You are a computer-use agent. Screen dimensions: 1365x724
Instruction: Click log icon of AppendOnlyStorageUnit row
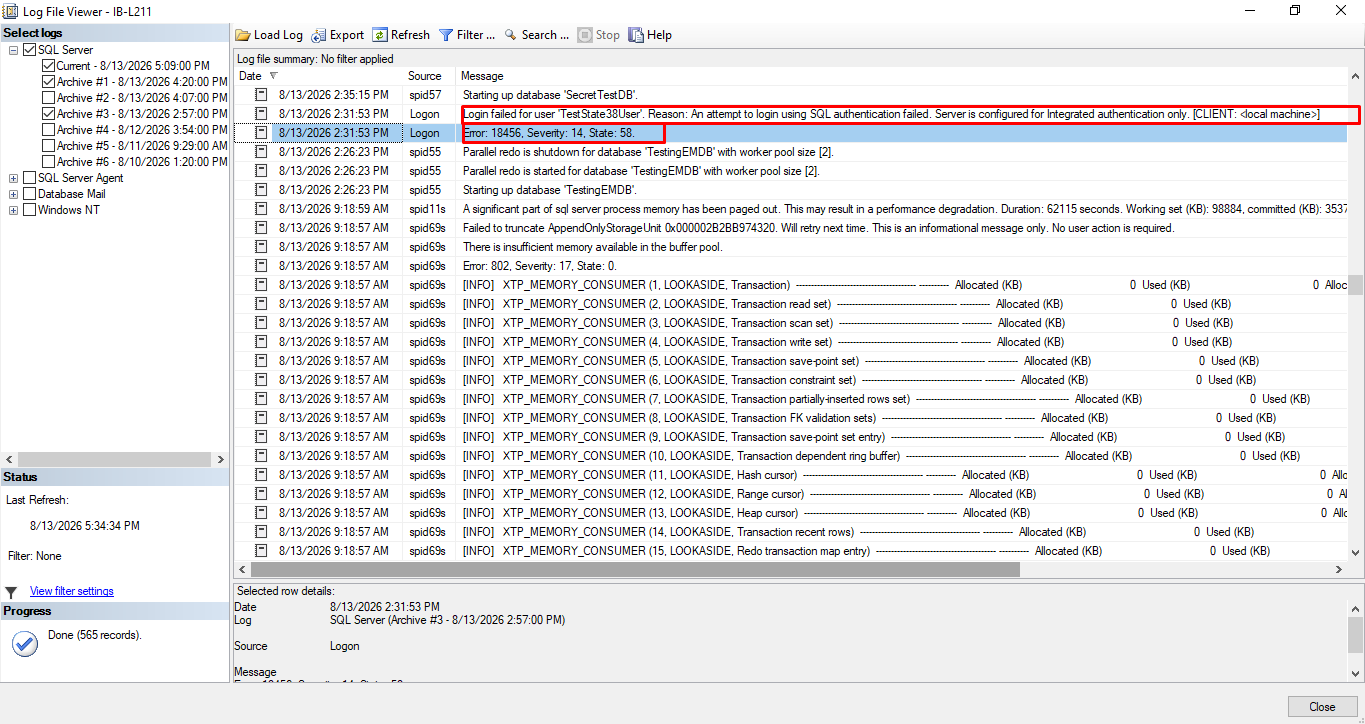click(x=261, y=228)
